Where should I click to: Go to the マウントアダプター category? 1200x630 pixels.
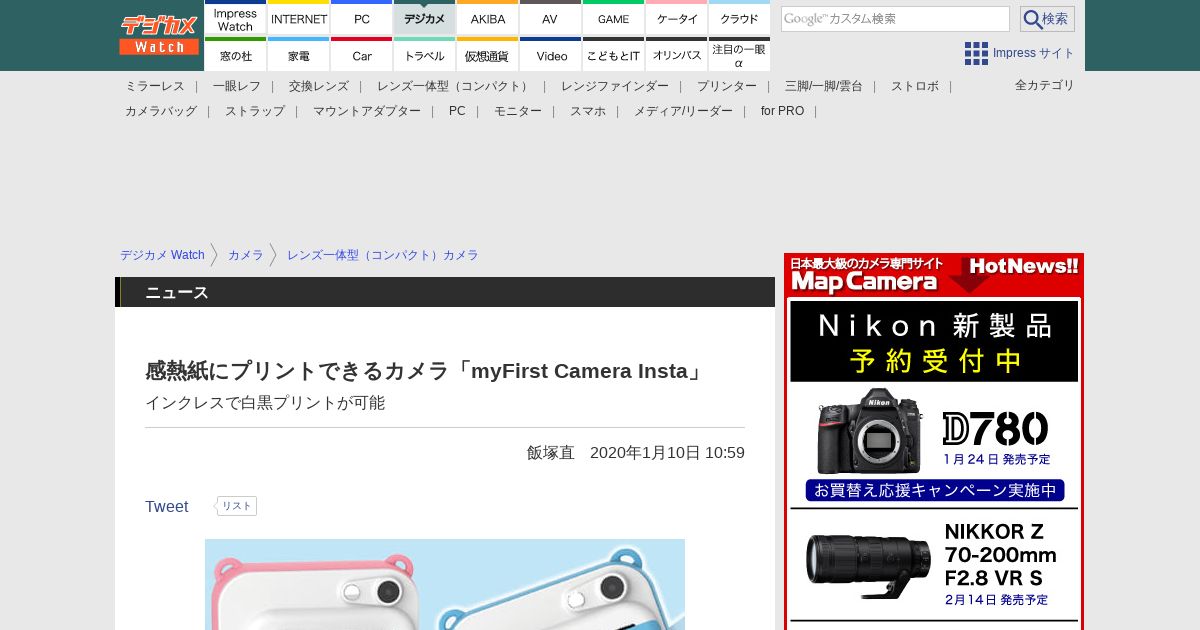pos(367,111)
